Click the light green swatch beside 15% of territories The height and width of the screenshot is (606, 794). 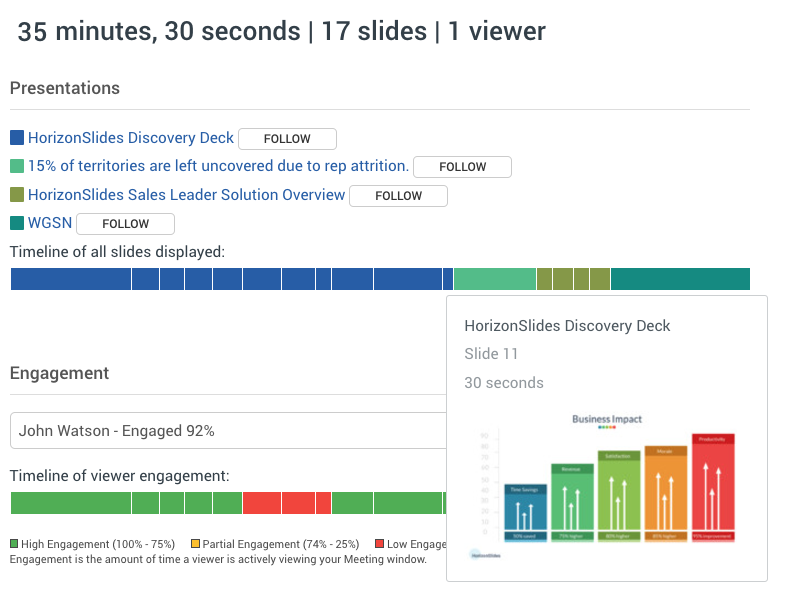[17, 166]
